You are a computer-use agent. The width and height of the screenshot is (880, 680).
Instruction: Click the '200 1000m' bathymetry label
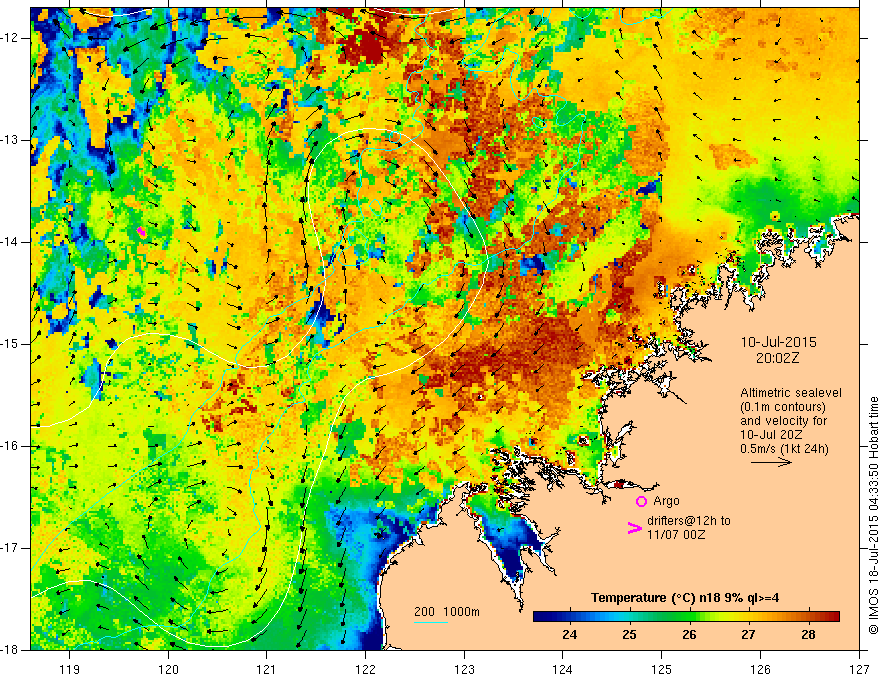tap(447, 612)
